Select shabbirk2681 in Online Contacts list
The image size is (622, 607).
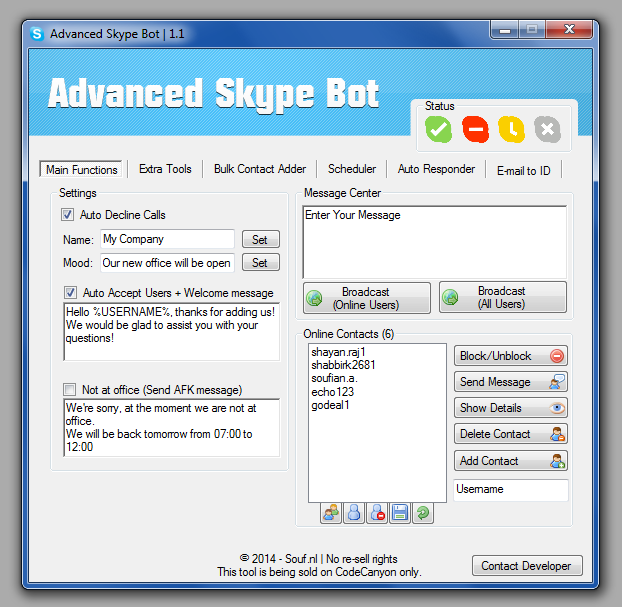[x=345, y=365]
